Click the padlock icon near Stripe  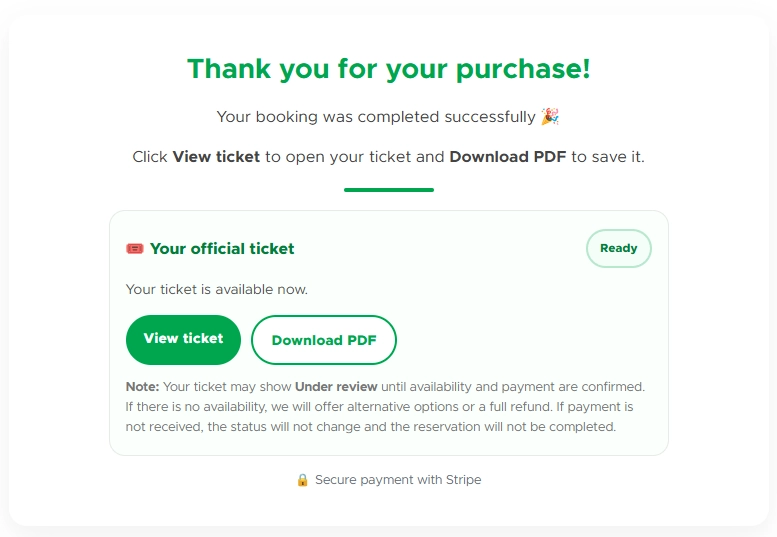tap(303, 480)
